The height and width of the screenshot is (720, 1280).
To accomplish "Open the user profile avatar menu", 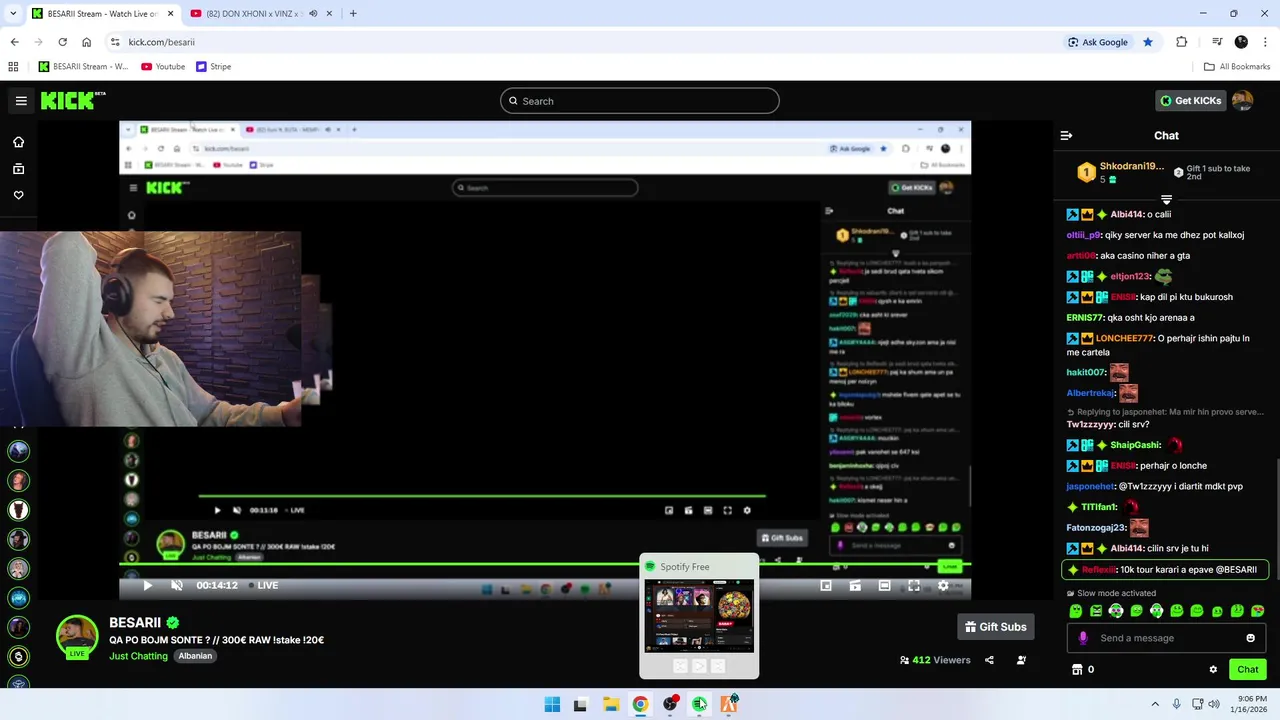I will tap(1242, 100).
